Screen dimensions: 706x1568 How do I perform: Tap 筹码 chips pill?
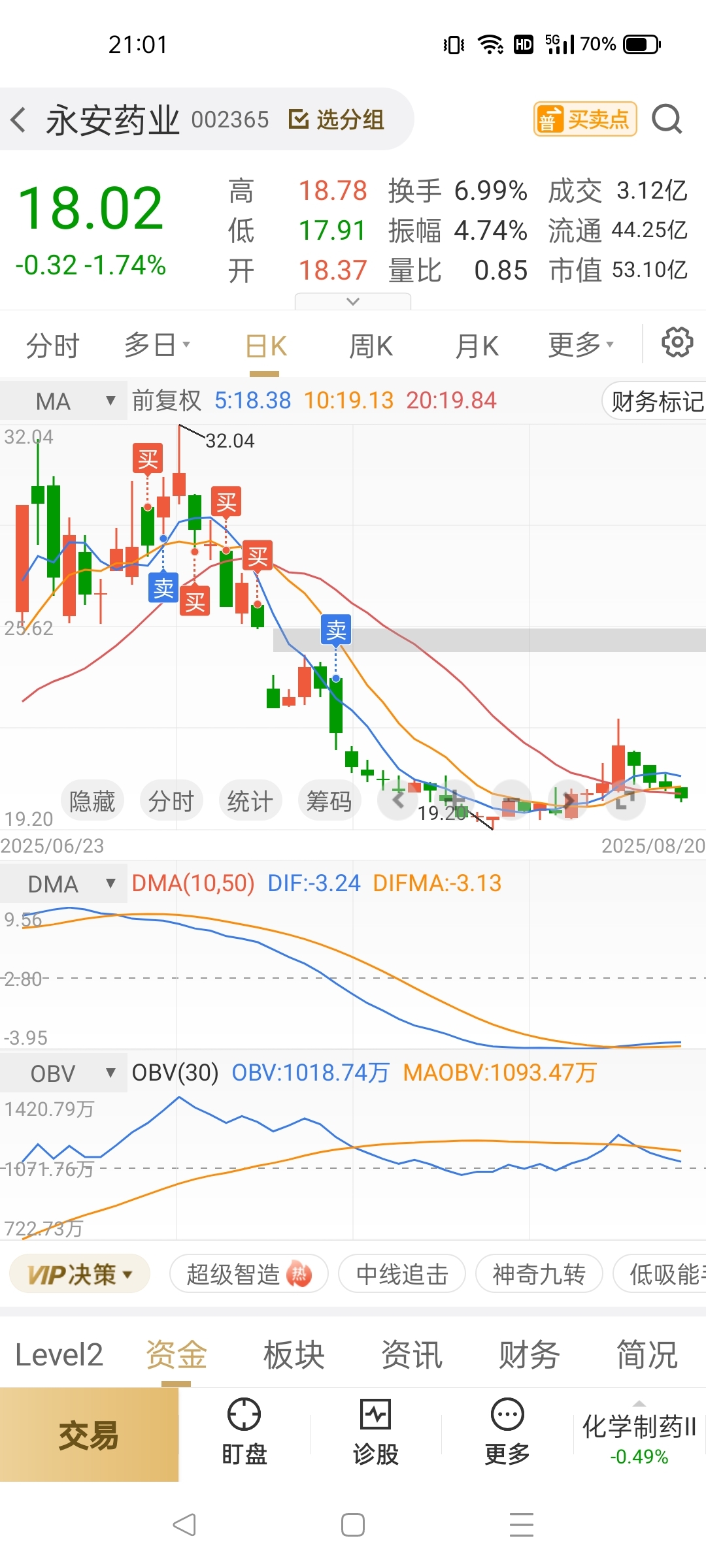tap(329, 800)
